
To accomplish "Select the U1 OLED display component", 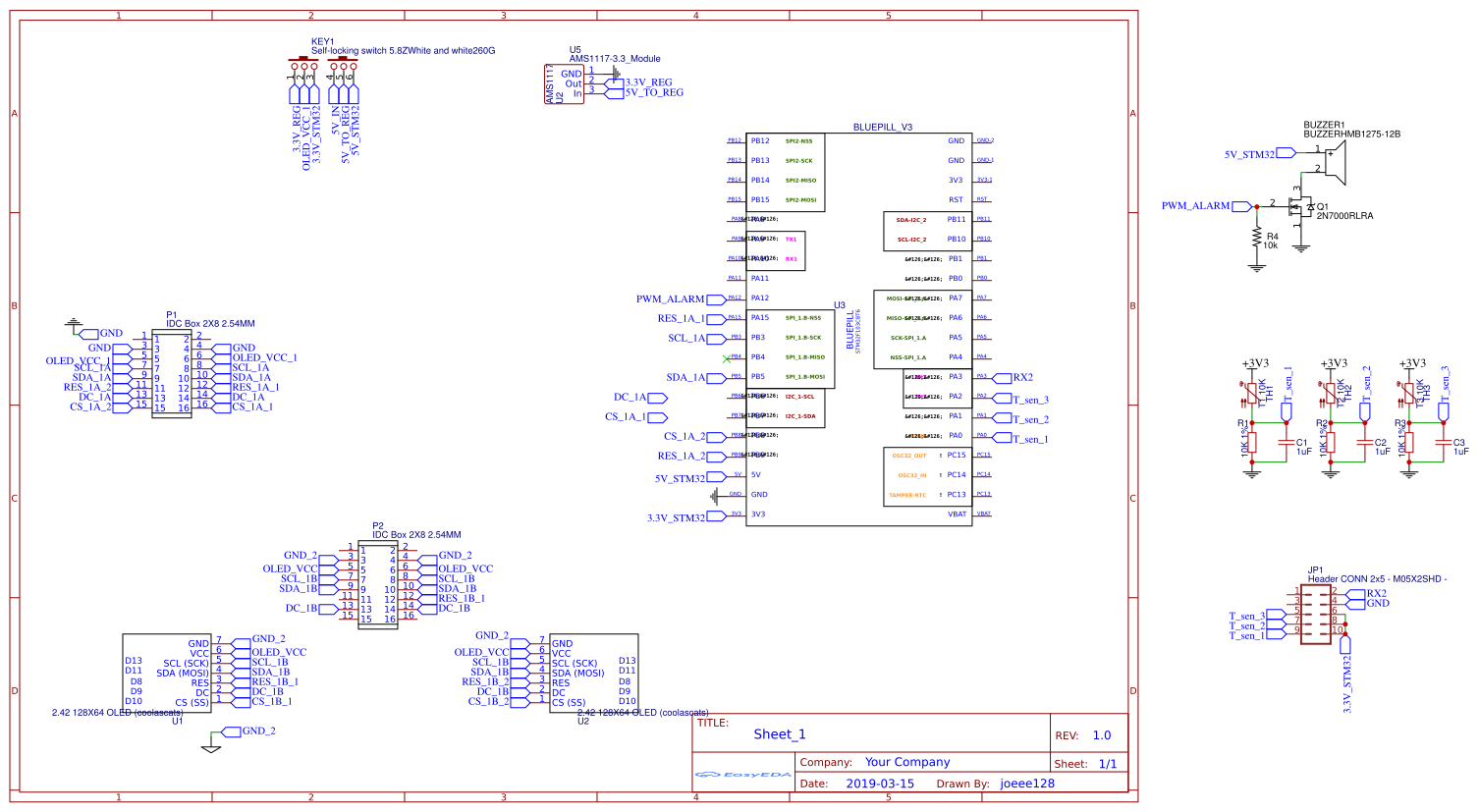I will tap(167, 674).
